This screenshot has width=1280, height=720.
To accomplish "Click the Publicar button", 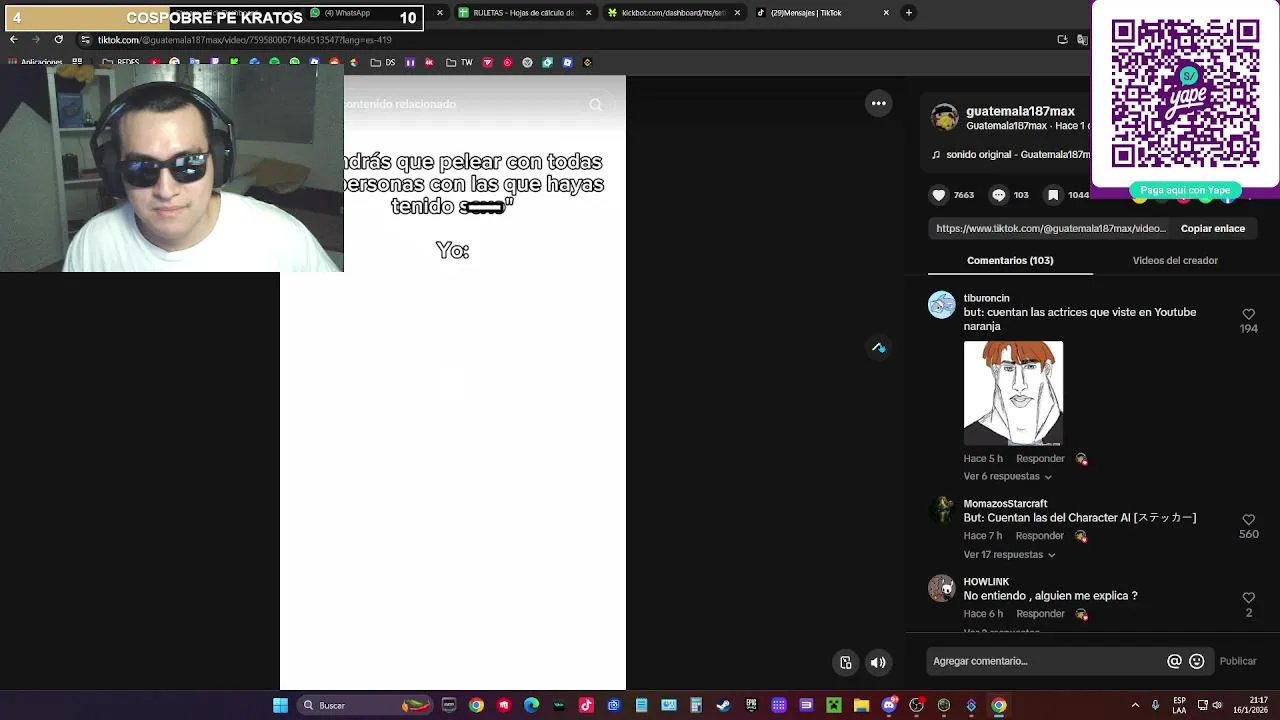I will tap(1238, 661).
